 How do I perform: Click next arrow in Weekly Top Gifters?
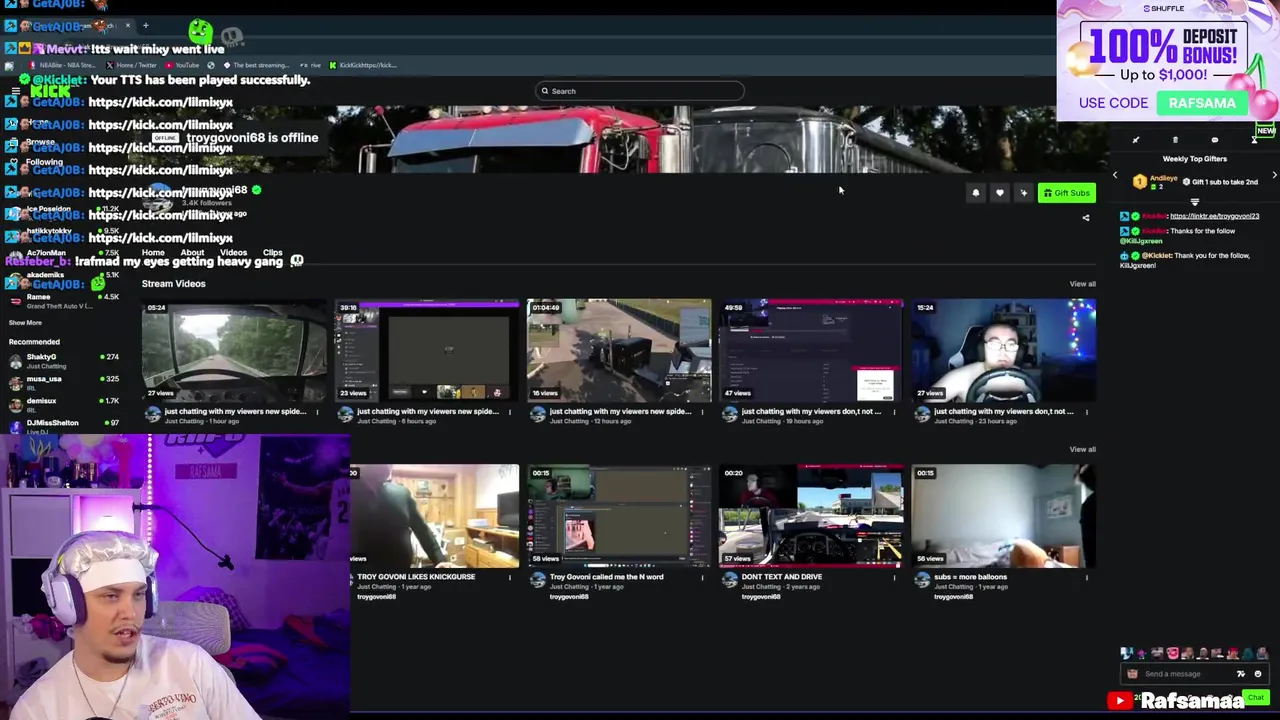pos(1274,175)
